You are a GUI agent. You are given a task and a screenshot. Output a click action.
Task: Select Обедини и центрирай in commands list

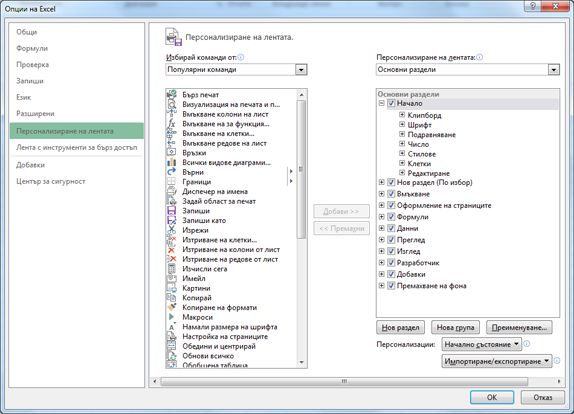tap(219, 346)
